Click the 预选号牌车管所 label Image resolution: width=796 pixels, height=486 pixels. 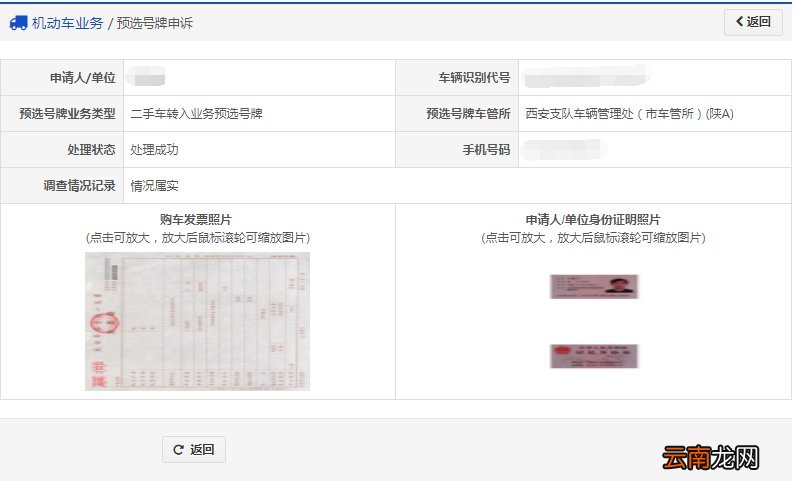tap(468, 114)
